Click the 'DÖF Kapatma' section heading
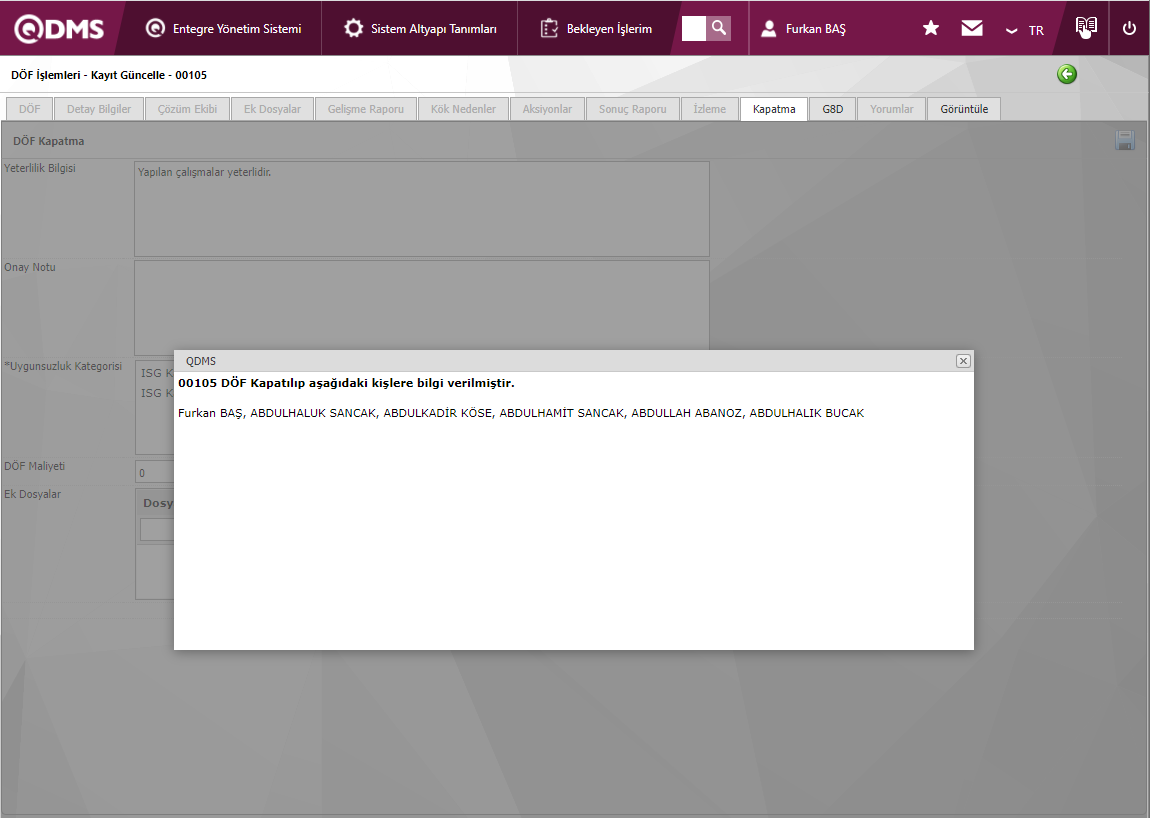1150x818 pixels. point(48,141)
